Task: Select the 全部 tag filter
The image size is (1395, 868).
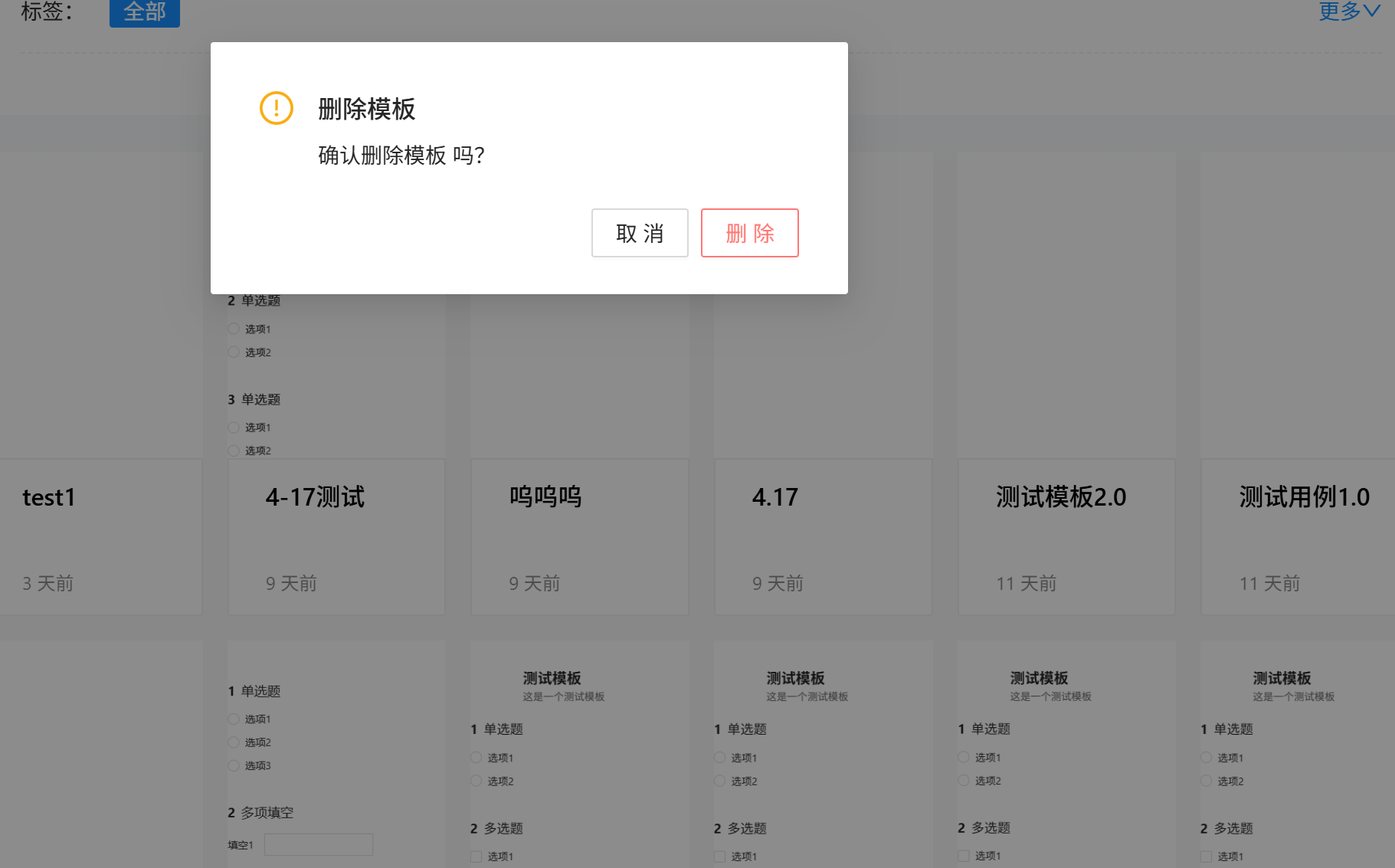Action: pyautogui.click(x=145, y=12)
